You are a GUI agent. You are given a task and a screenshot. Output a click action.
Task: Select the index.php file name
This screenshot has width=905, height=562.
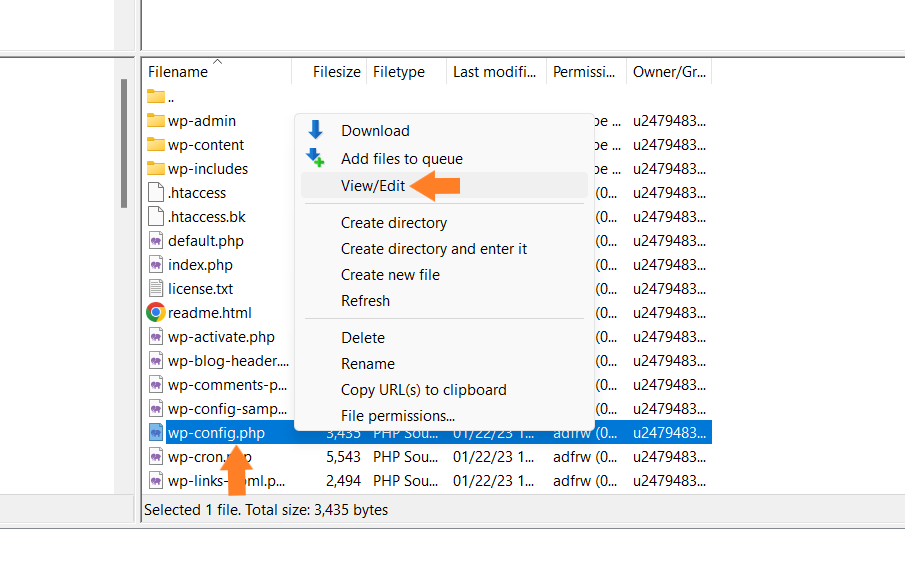(200, 265)
